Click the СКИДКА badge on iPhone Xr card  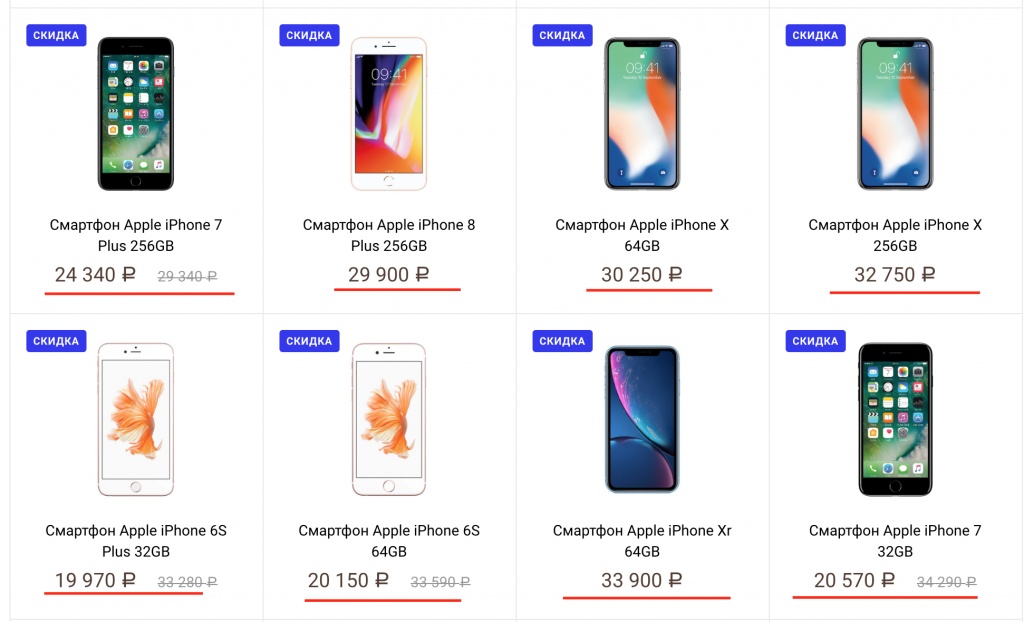tap(562, 341)
